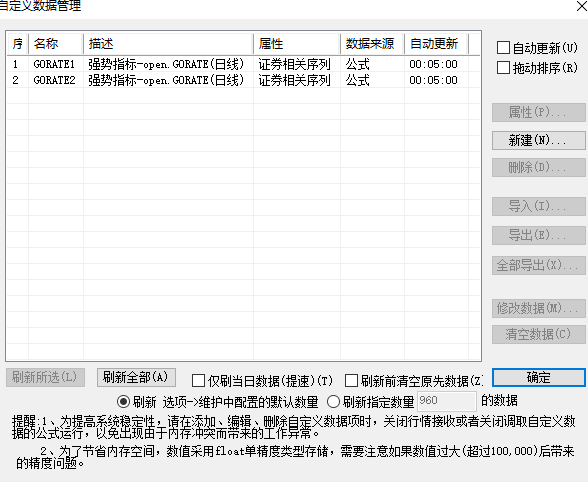The image size is (588, 482).
Task: Click the 刷新所选(L) button
Action: 45,377
